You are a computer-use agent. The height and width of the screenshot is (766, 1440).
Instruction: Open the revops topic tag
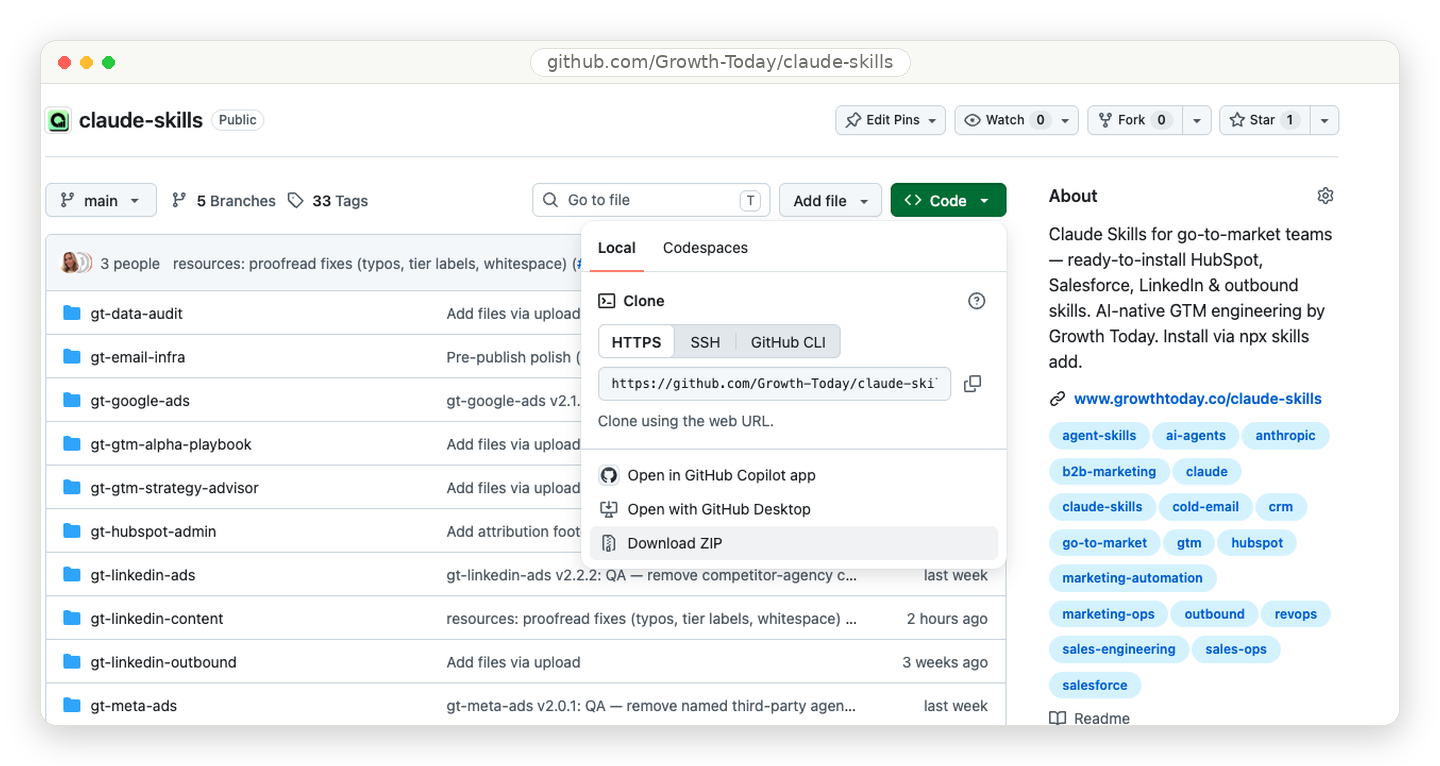click(1296, 614)
